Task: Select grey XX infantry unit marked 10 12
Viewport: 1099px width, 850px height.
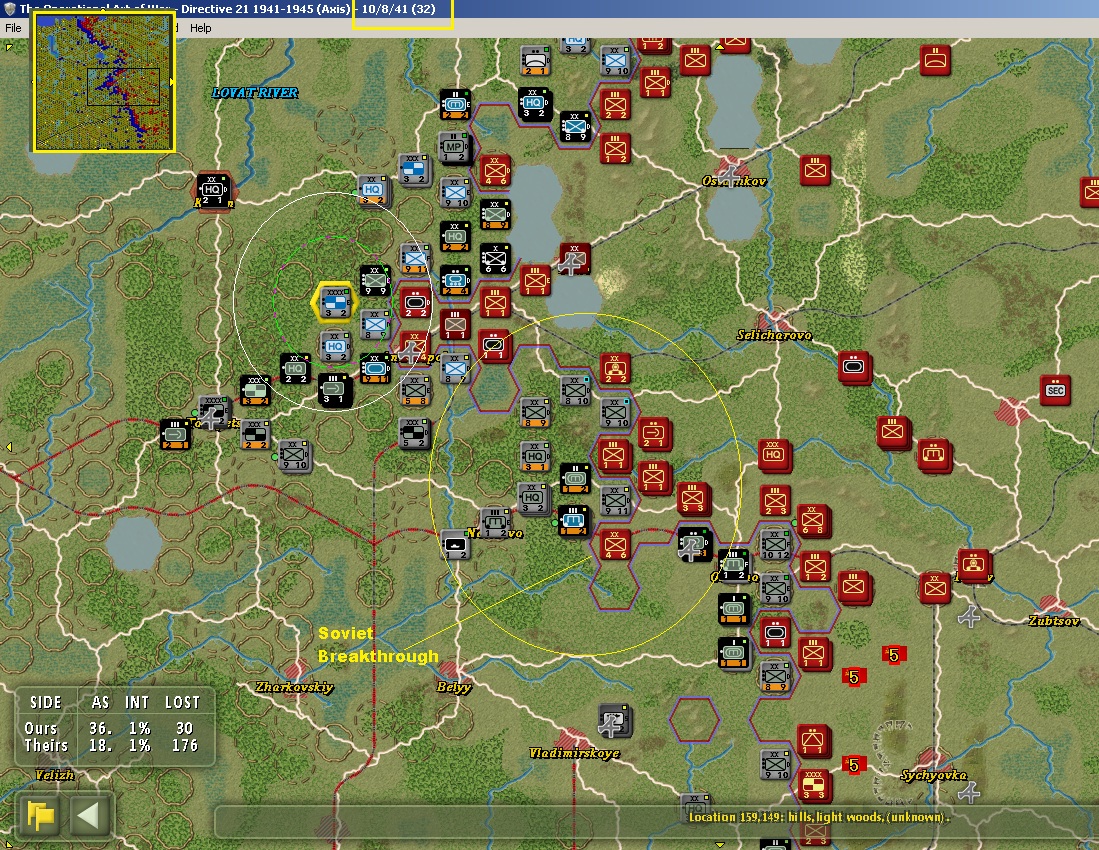Action: pos(774,544)
